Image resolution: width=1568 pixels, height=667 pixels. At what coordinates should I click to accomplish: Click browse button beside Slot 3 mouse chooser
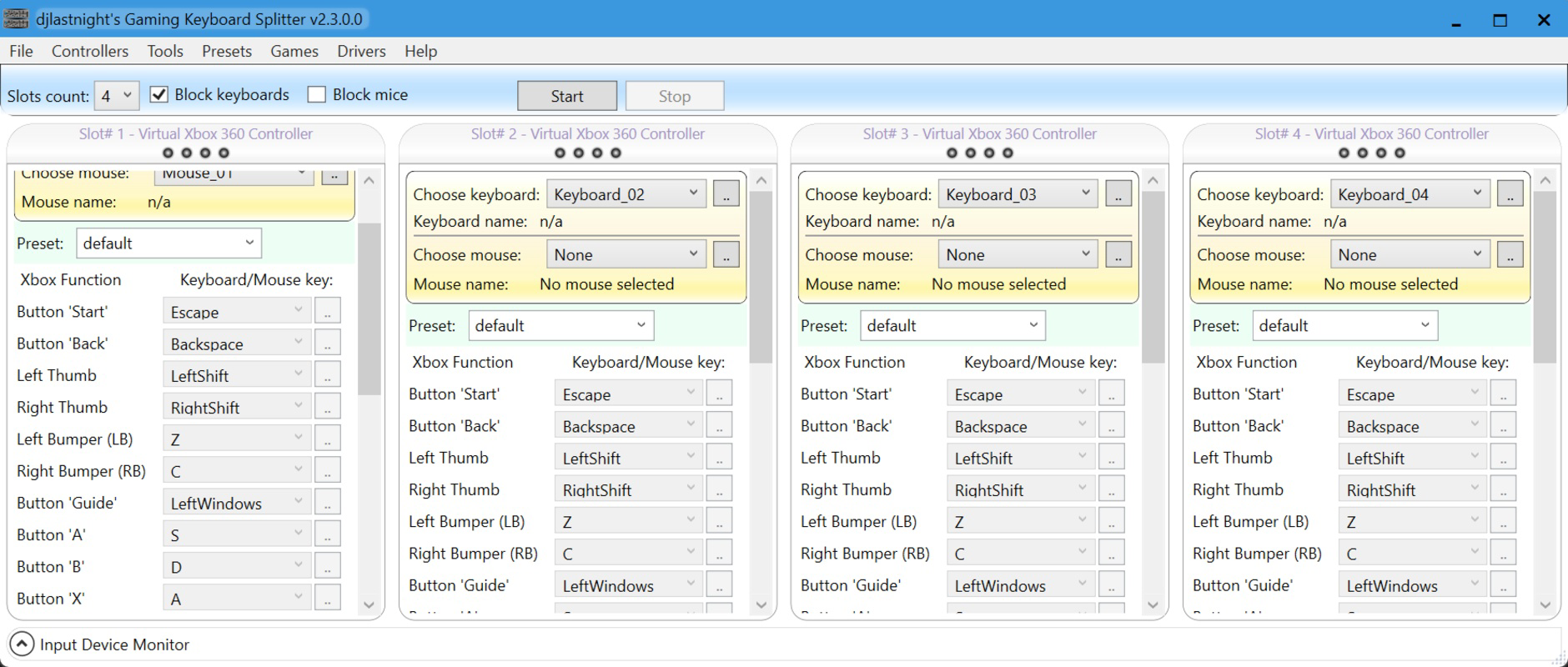(1118, 255)
